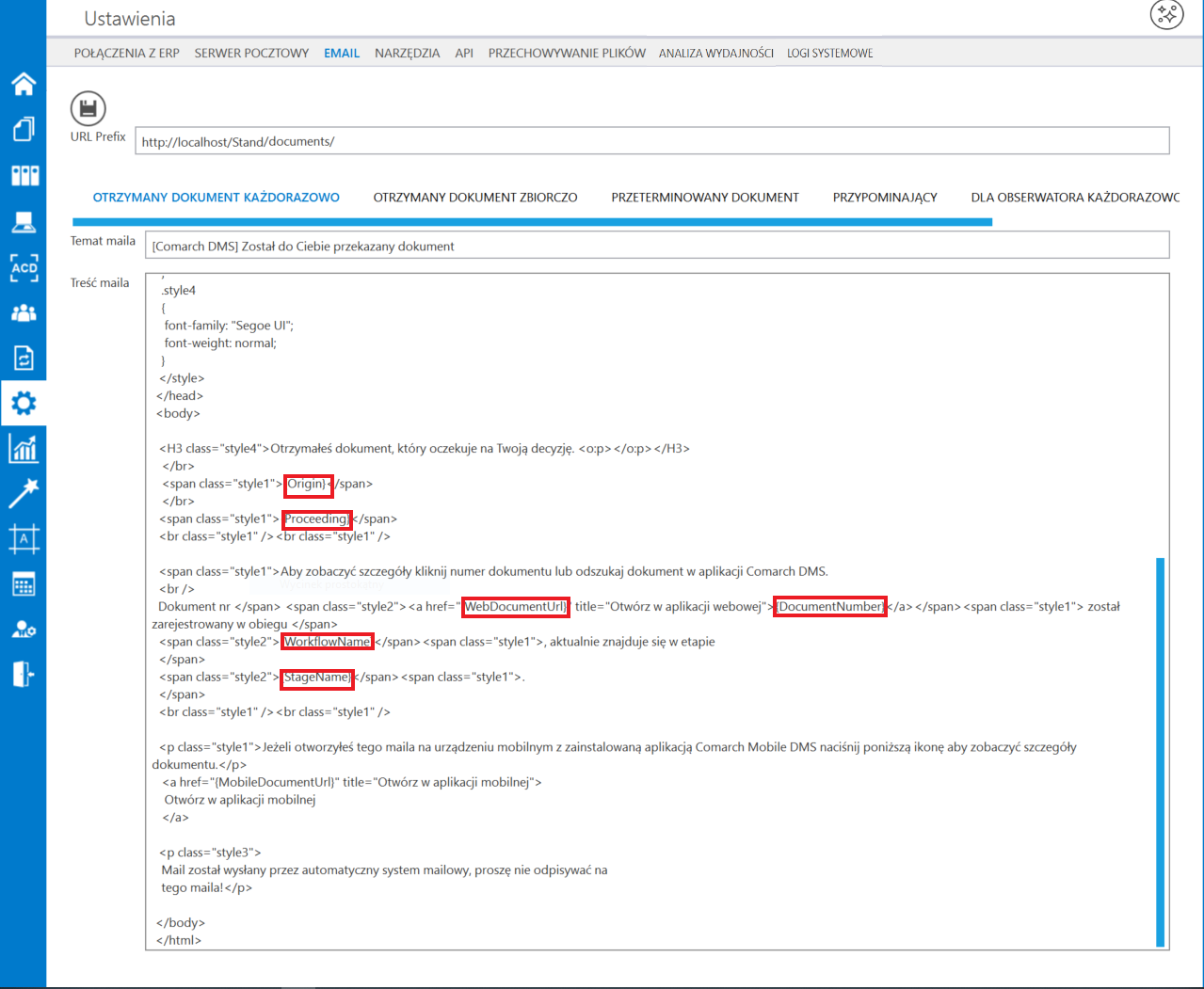This screenshot has height=989, width=1204.
Task: Click the Temat maila input field
Action: click(657, 246)
